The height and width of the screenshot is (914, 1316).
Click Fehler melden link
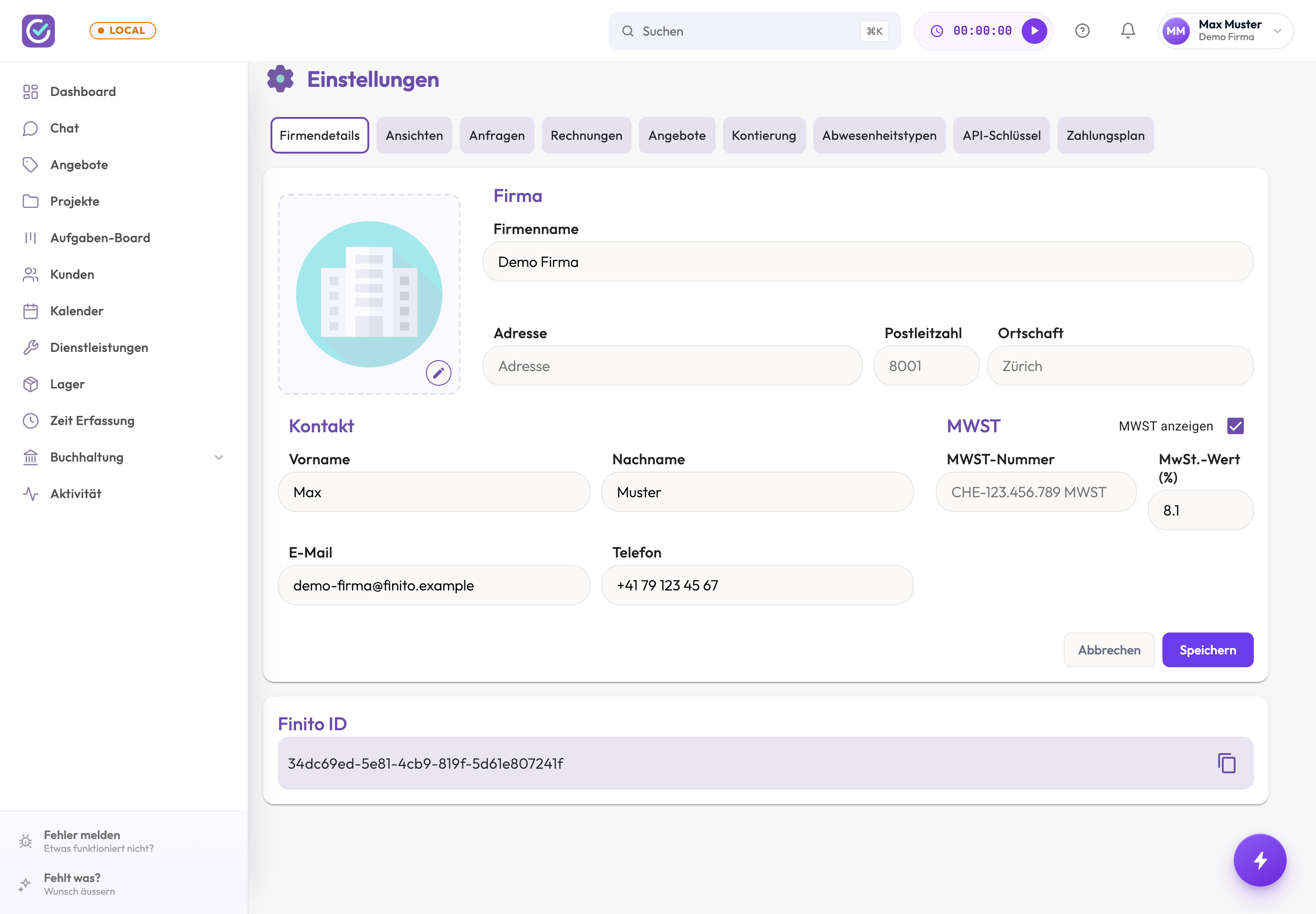(x=98, y=841)
